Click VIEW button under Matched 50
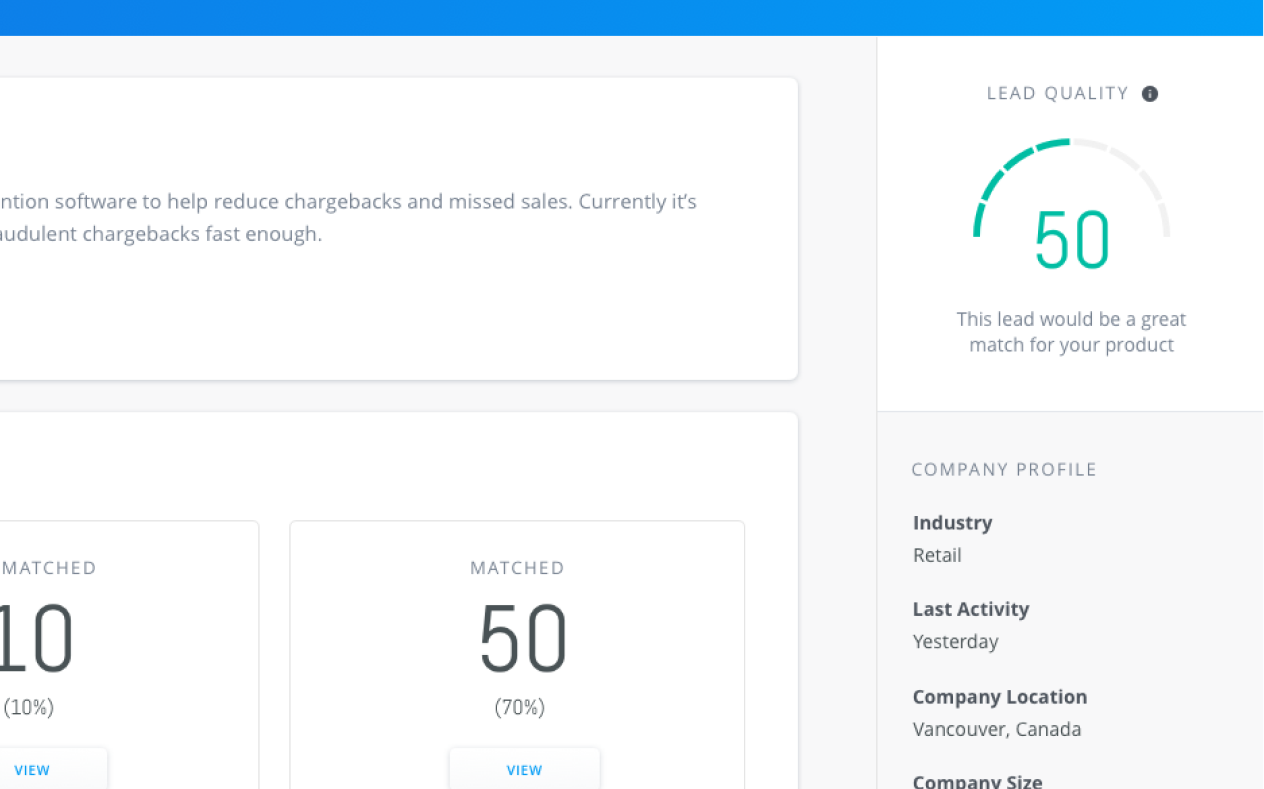Image resolution: width=1264 pixels, height=789 pixels. [524, 769]
